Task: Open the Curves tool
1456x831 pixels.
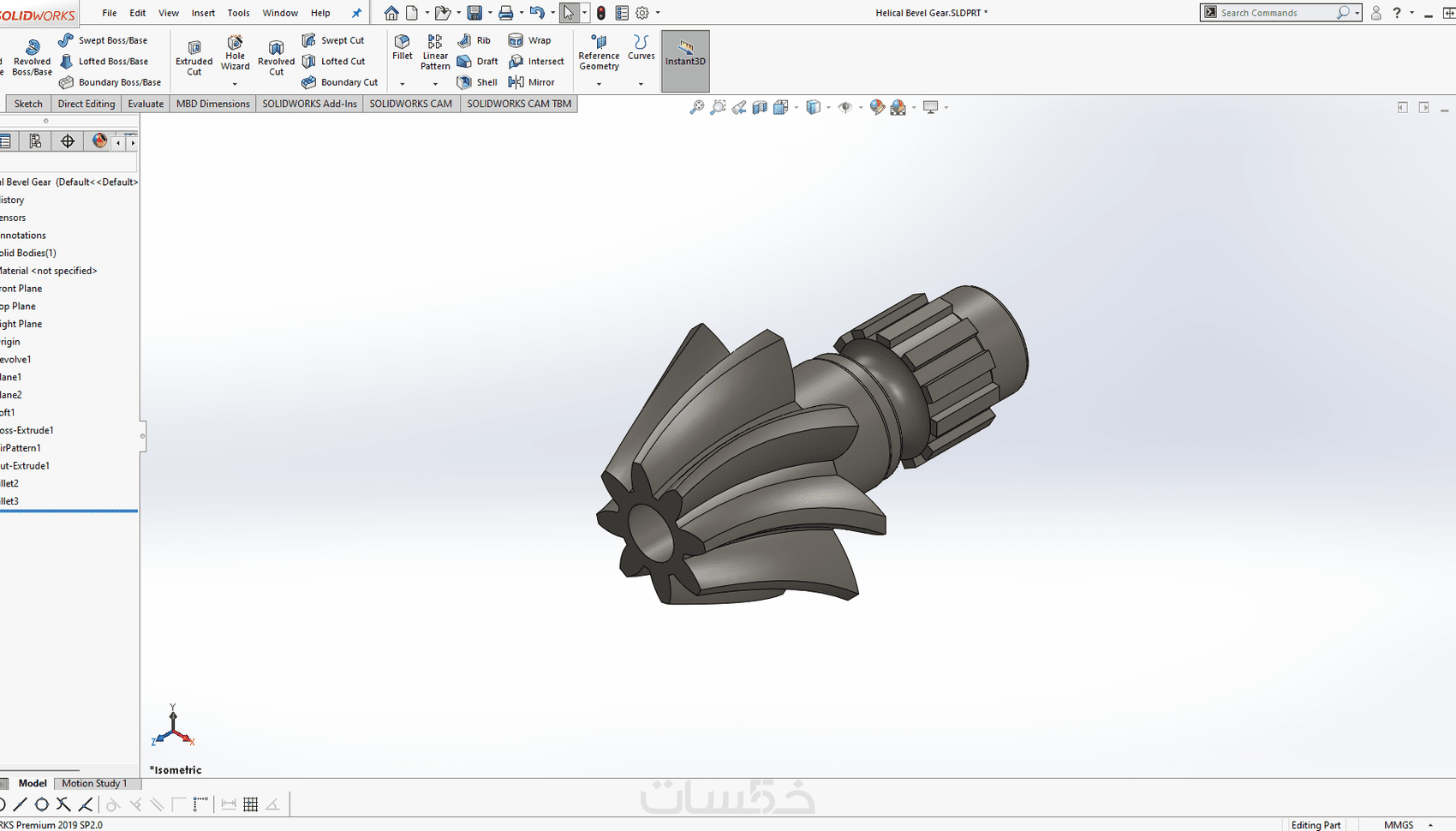Action: tap(641, 48)
